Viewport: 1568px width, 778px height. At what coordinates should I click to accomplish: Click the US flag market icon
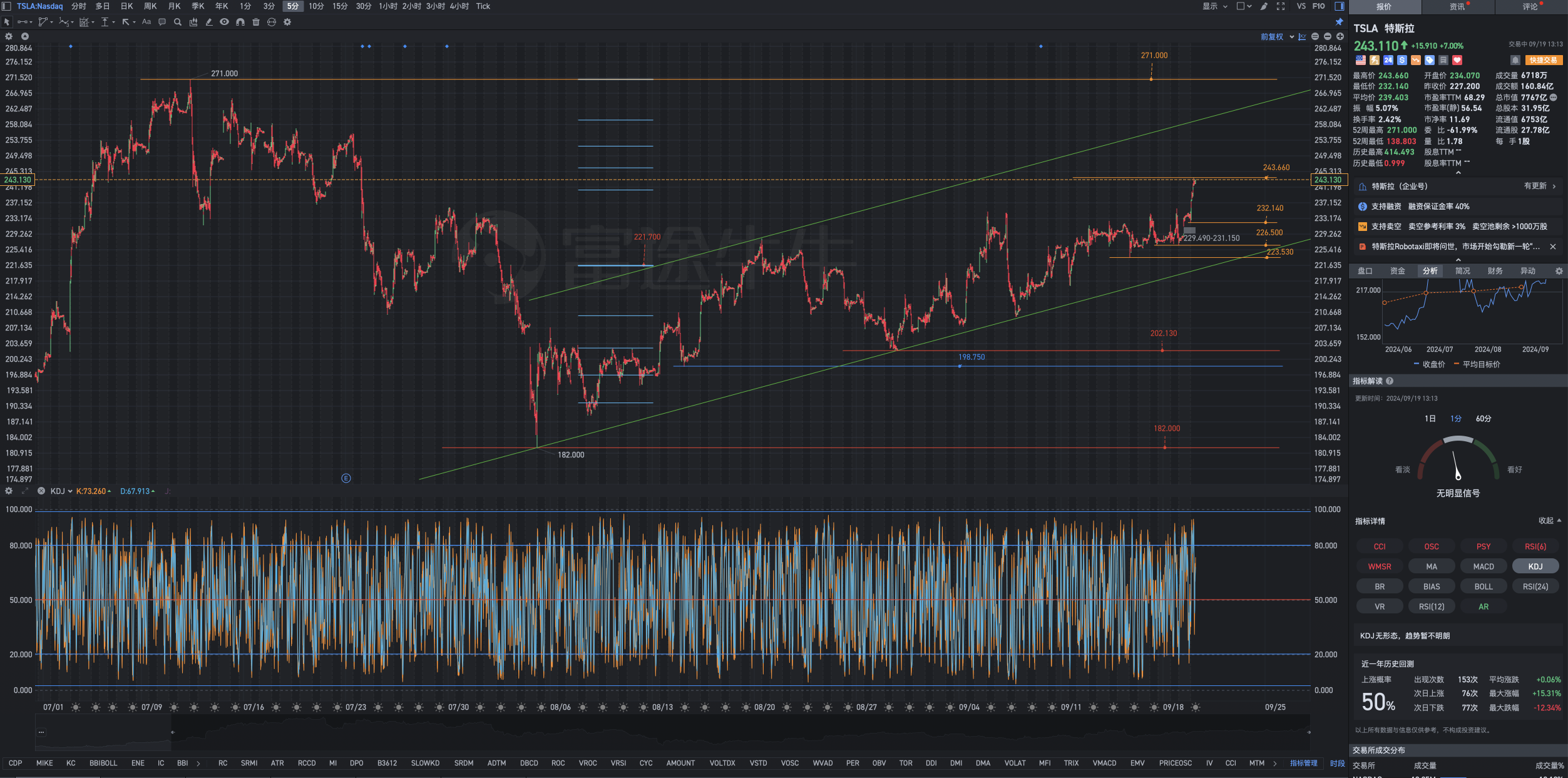coord(1361,60)
